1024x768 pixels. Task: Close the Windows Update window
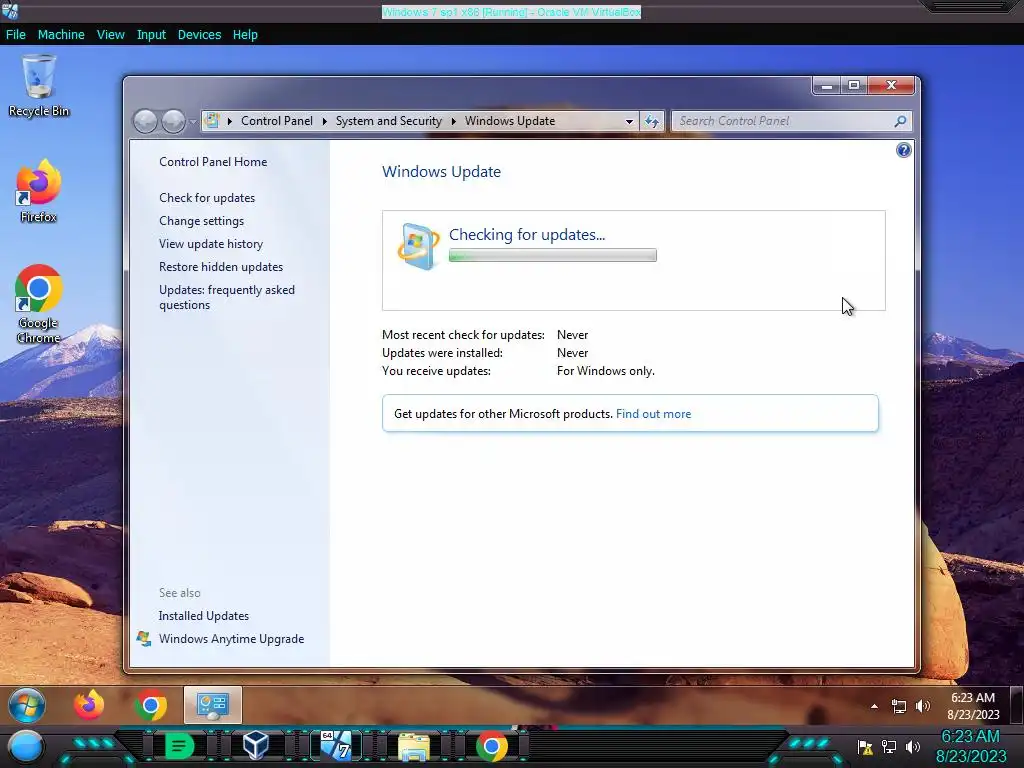pyautogui.click(x=891, y=86)
